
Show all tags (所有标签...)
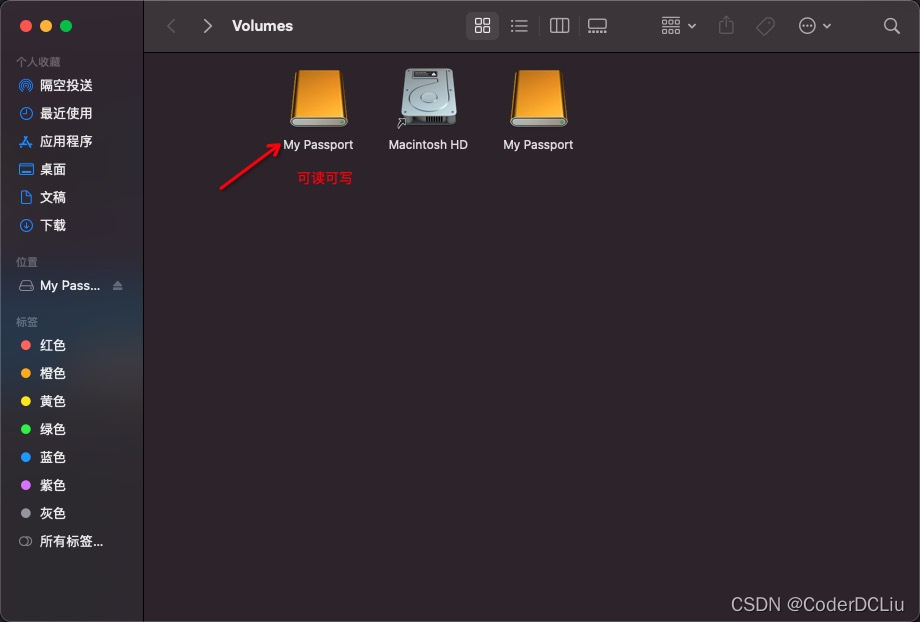(x=61, y=542)
